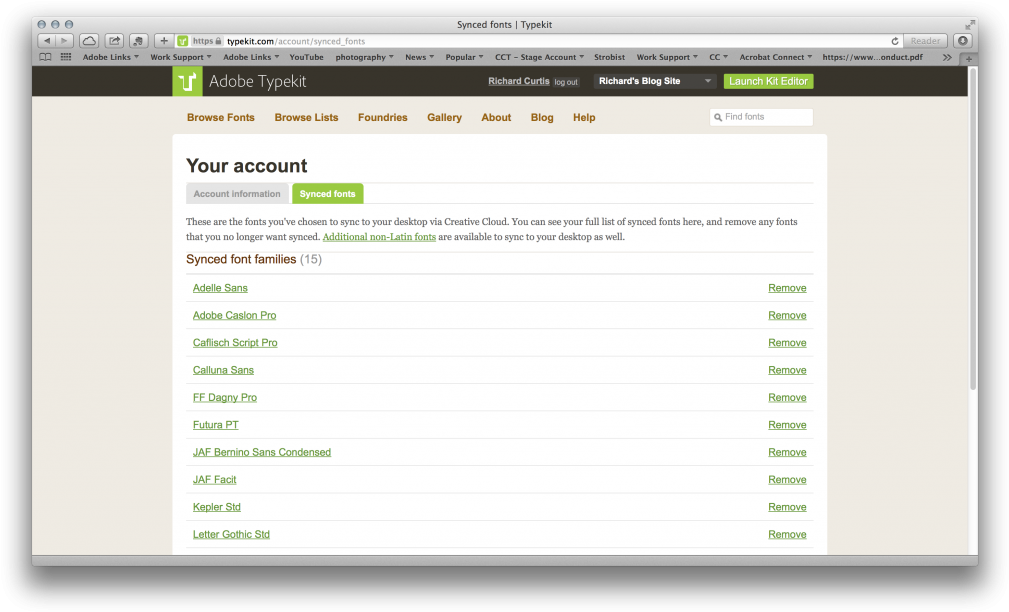Click the Reader button in the address bar
This screenshot has width=1009, height=612.
tap(923, 40)
